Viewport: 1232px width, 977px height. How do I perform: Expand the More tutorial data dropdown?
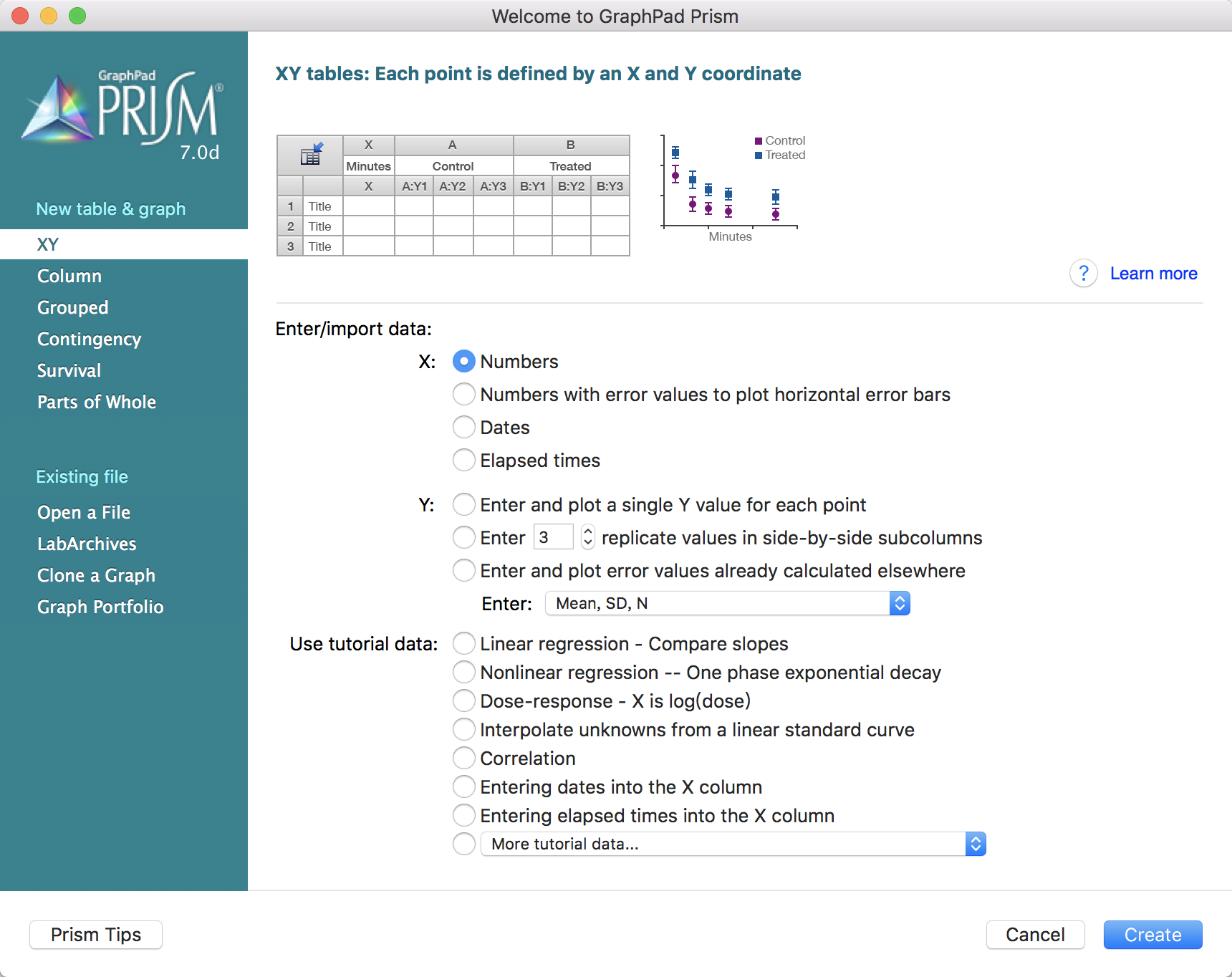click(733, 844)
